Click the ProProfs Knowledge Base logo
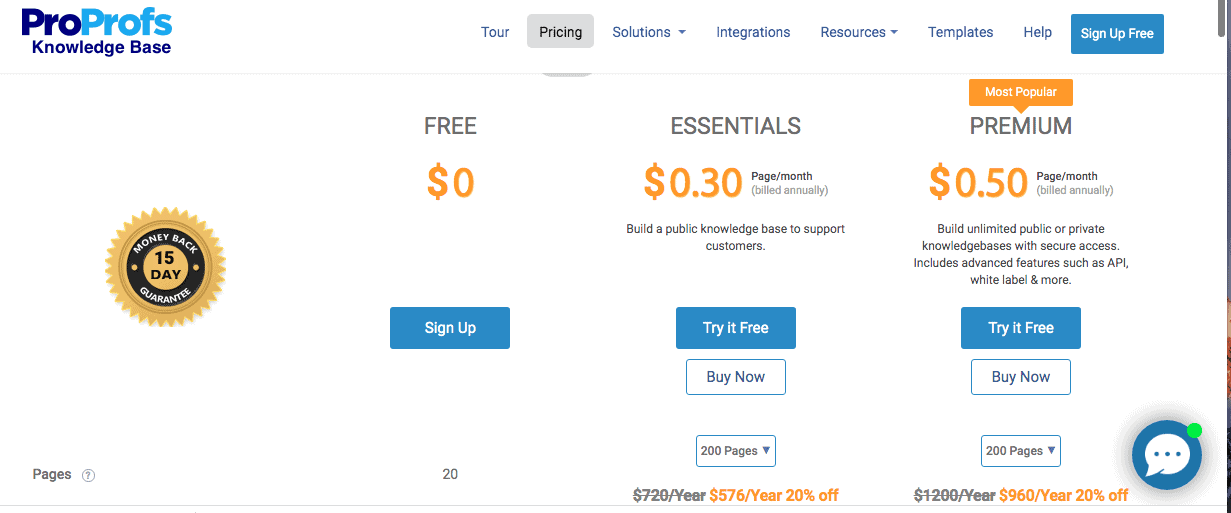Image resolution: width=1231 pixels, height=513 pixels. (x=97, y=32)
